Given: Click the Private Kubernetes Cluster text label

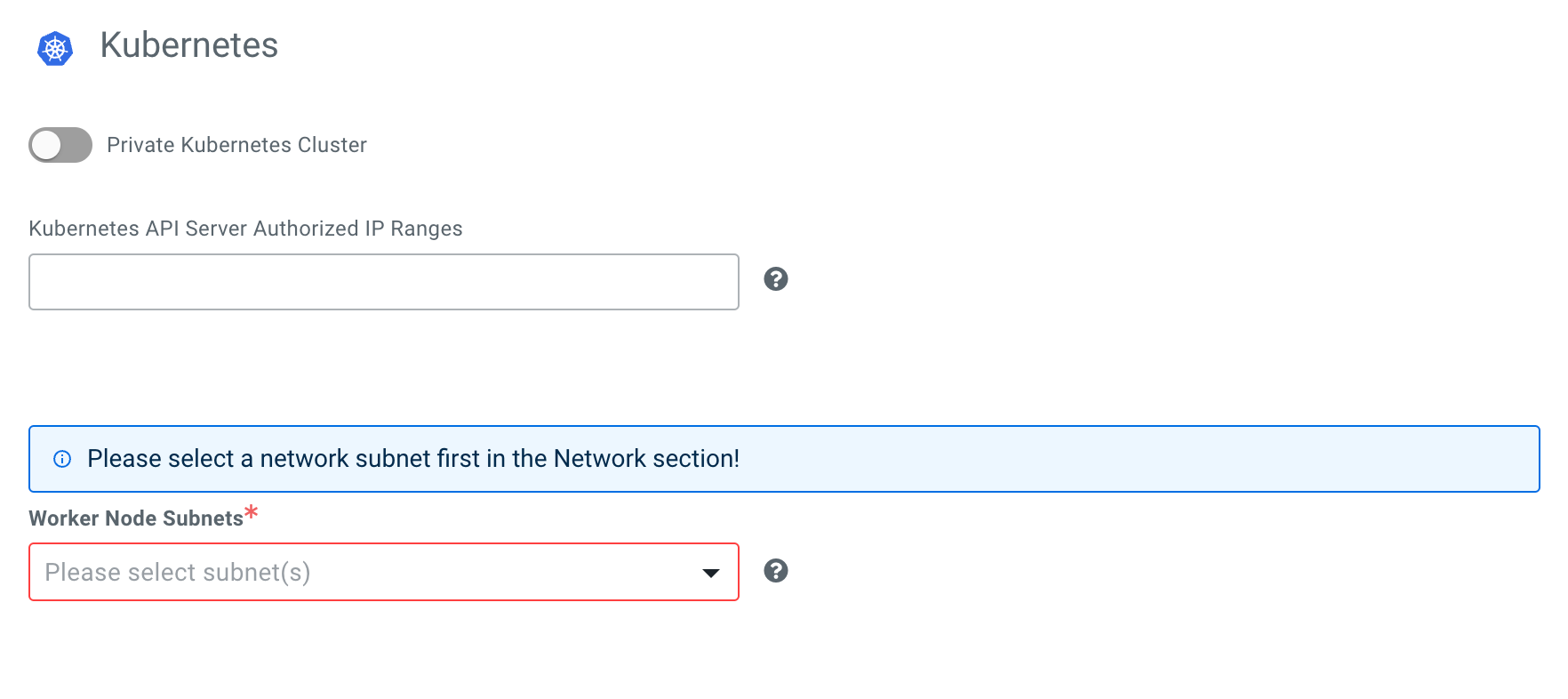Looking at the screenshot, I should (x=236, y=145).
